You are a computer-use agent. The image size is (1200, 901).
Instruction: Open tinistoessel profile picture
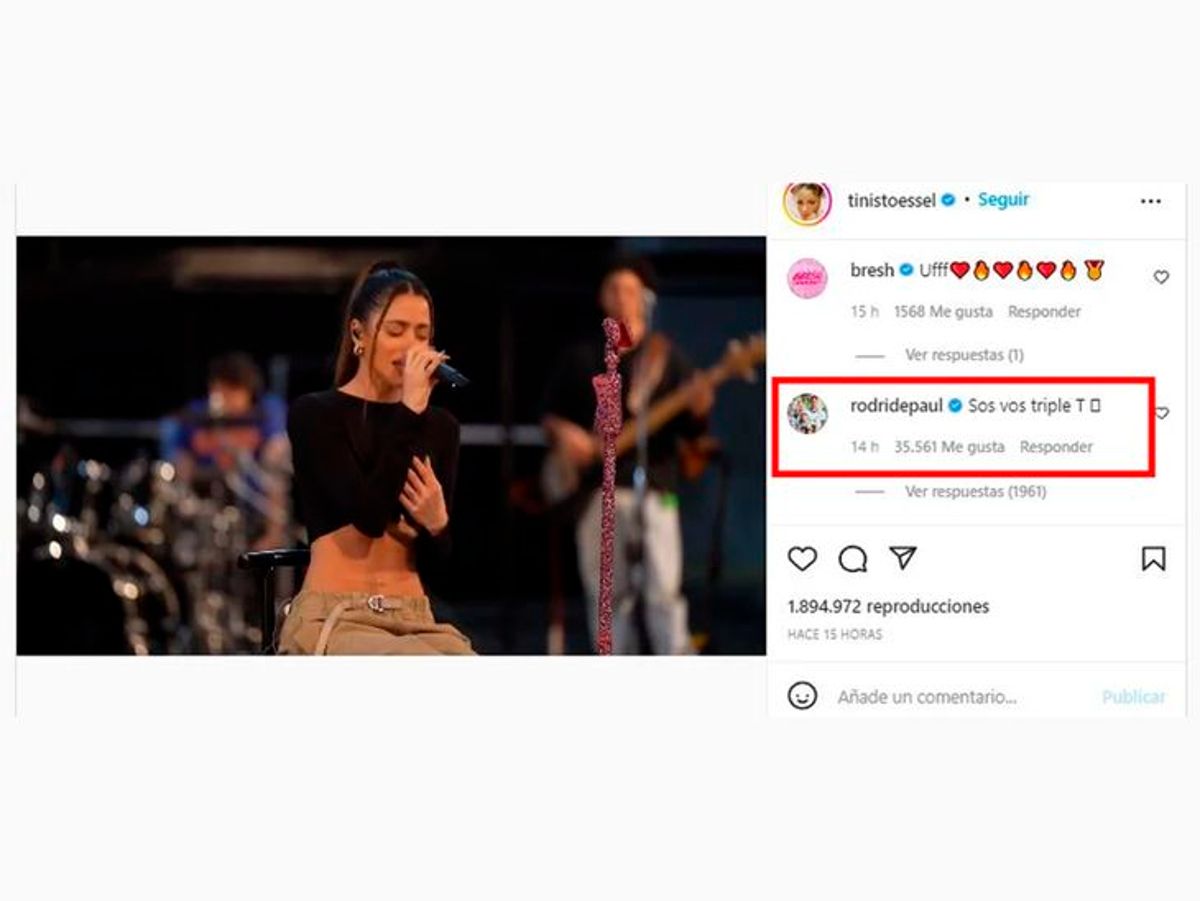pyautogui.click(x=807, y=203)
